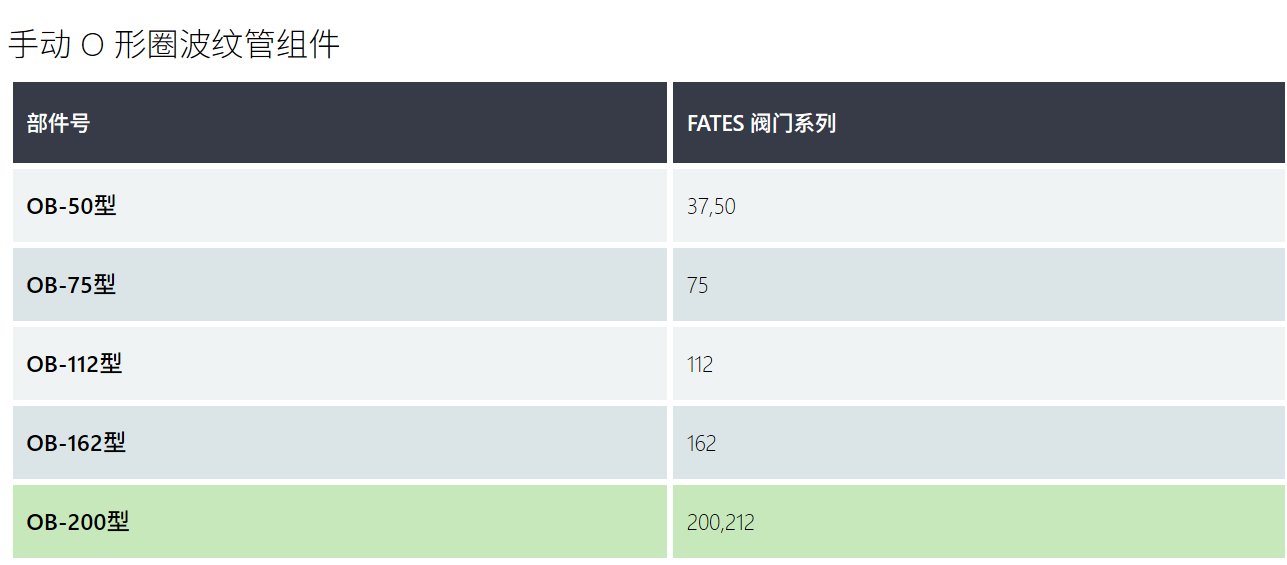Click the word FATES in the header
Viewport: 1287px width, 565px height.
[715, 124]
